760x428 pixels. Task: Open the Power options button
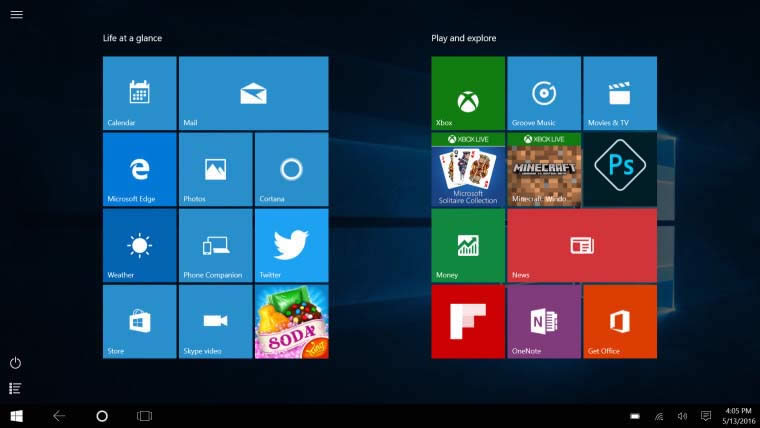coord(16,363)
